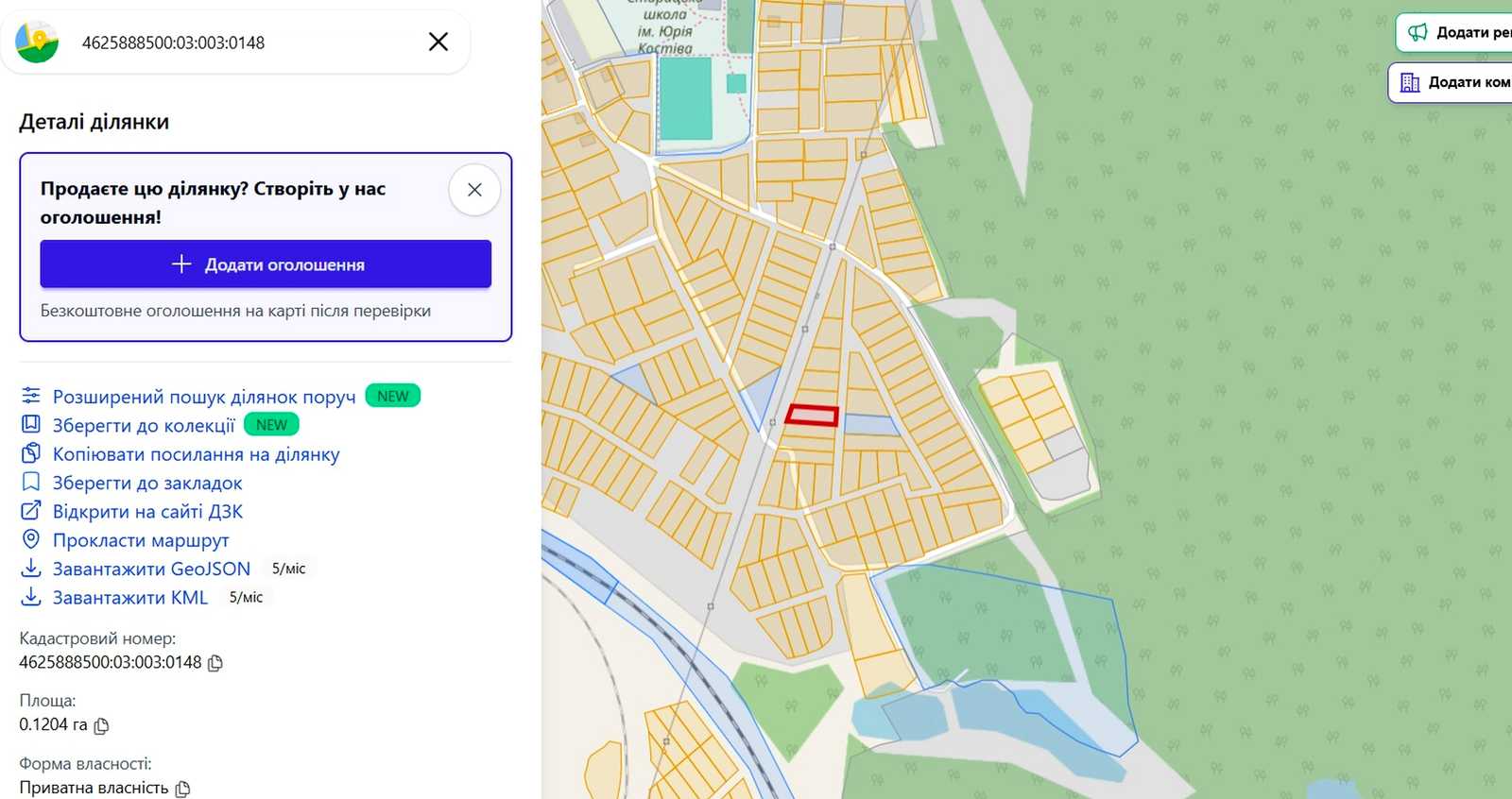
Task: Click the 'Додати ре...' megaphone button on map
Action: (1455, 32)
